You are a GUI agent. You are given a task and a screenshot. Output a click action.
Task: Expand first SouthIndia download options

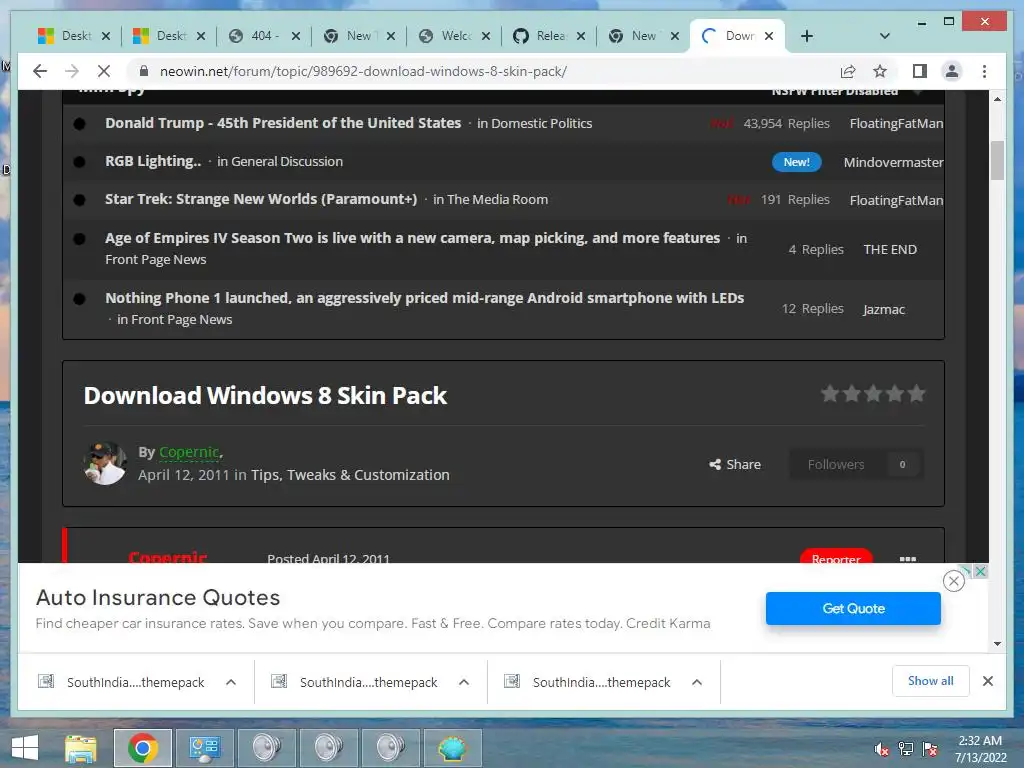coord(231,682)
